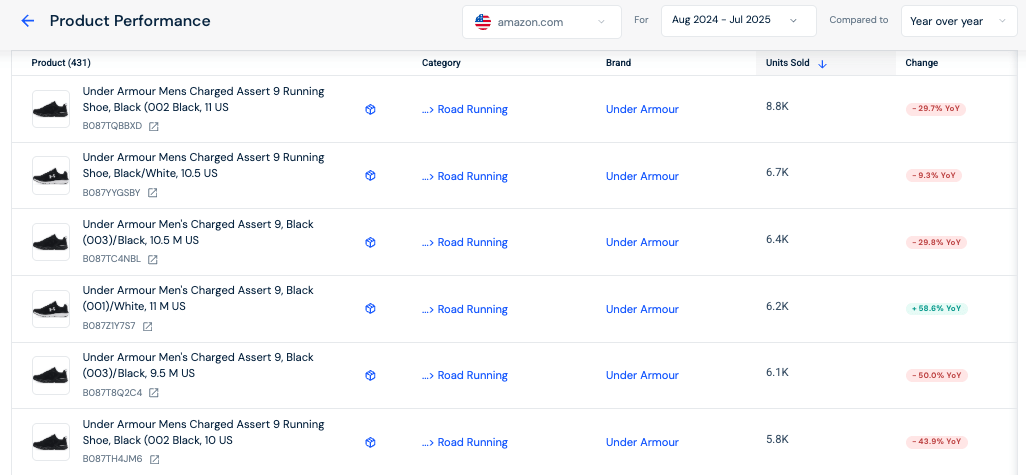1026x475 pixels.
Task: Open Road Running category link in first row
Action: coord(472,109)
